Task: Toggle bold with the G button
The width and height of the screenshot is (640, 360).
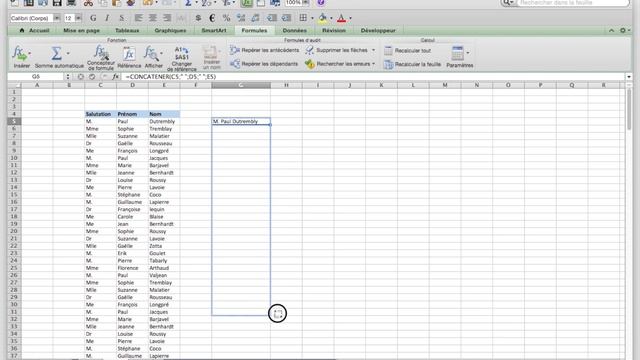Action: [x=93, y=18]
